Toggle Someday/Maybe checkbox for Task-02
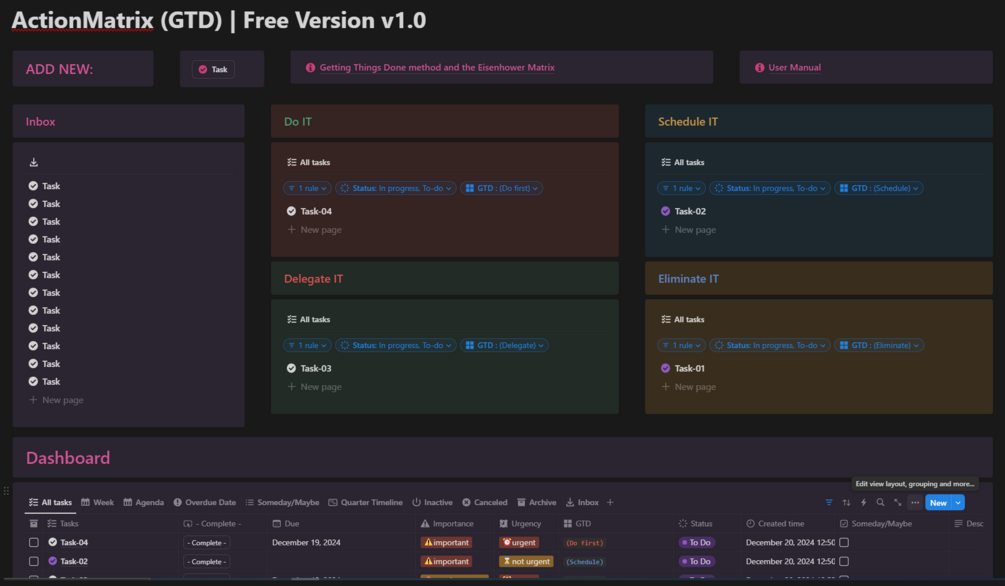The height and width of the screenshot is (586, 1005). tap(844, 562)
